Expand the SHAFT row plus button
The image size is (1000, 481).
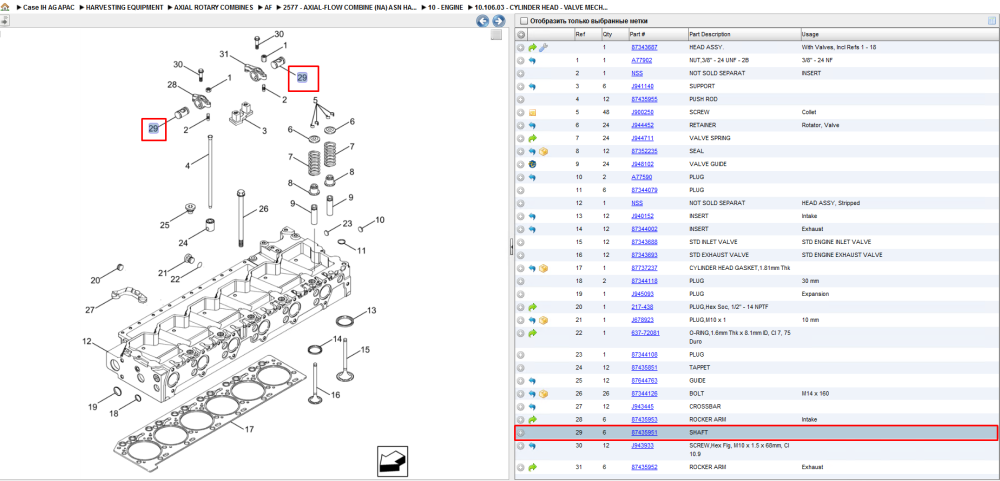point(520,433)
